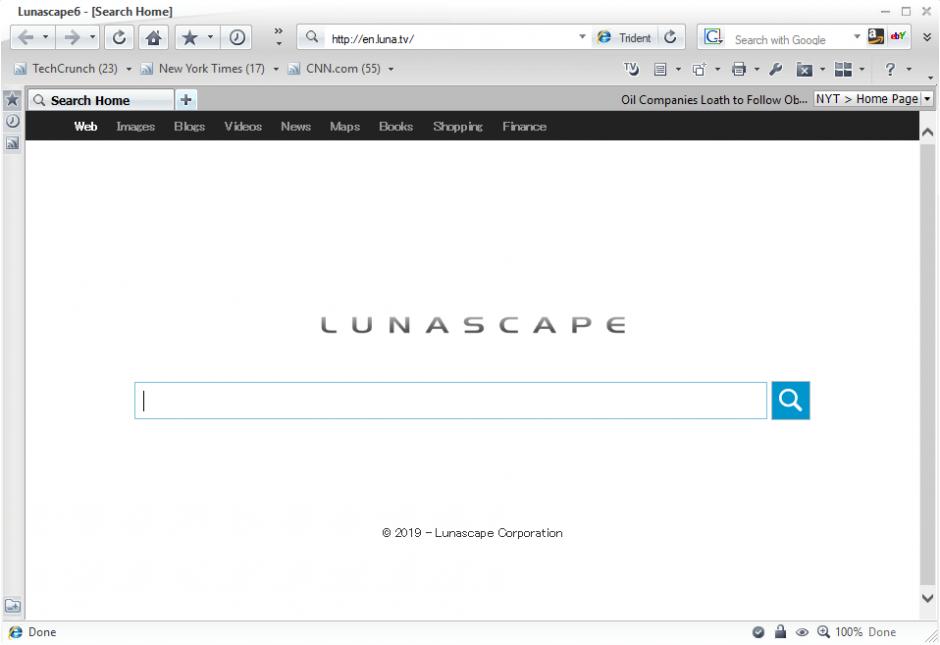This screenshot has height=645, width=940.
Task: Select the Finance search tab
Action: coord(525,126)
